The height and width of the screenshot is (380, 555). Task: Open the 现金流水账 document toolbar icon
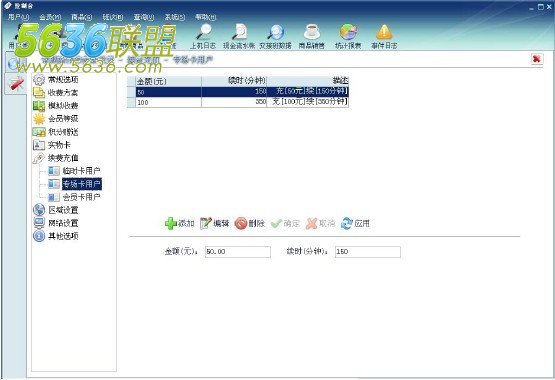point(239,32)
